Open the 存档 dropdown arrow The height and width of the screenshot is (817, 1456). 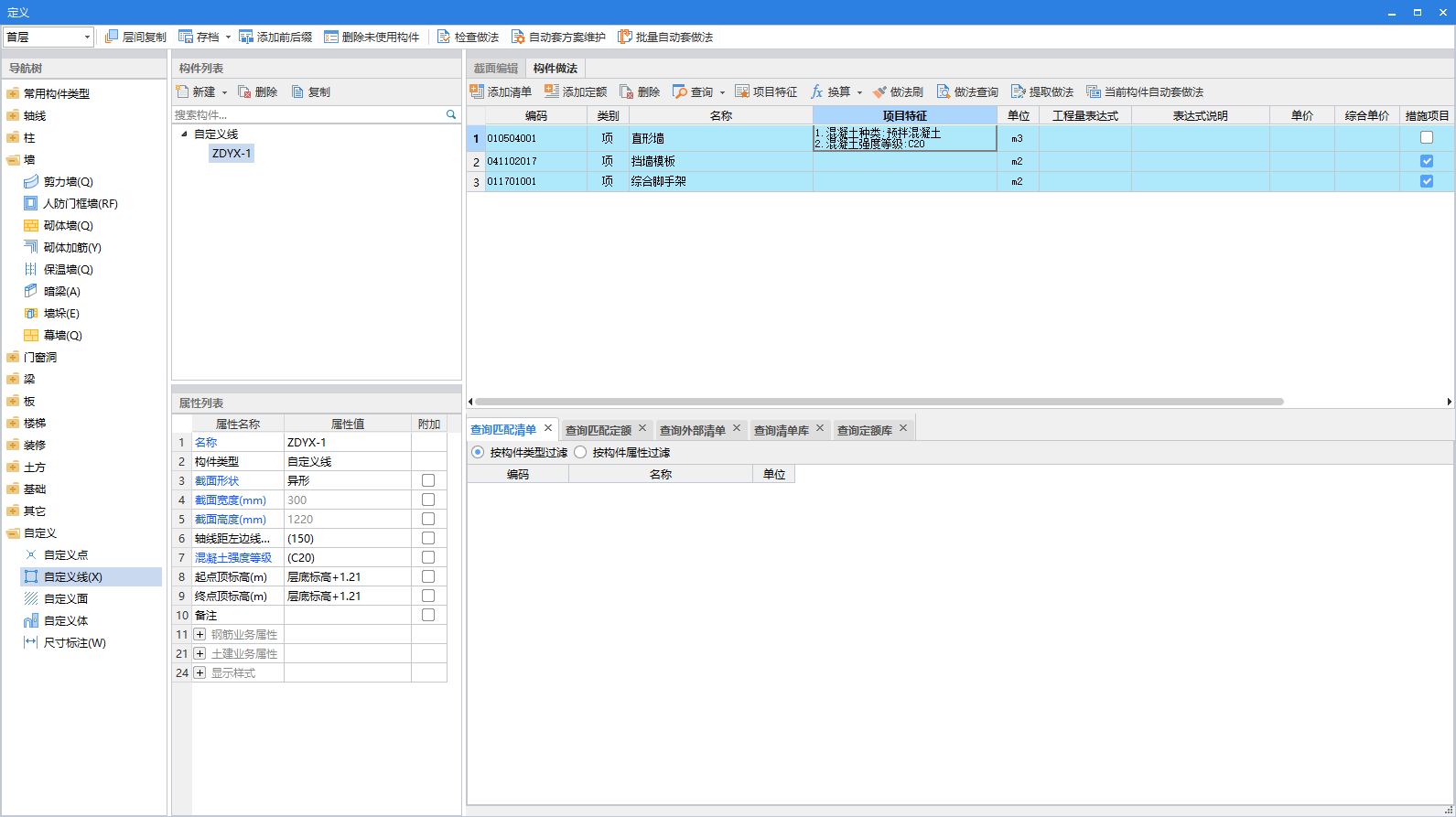228,38
